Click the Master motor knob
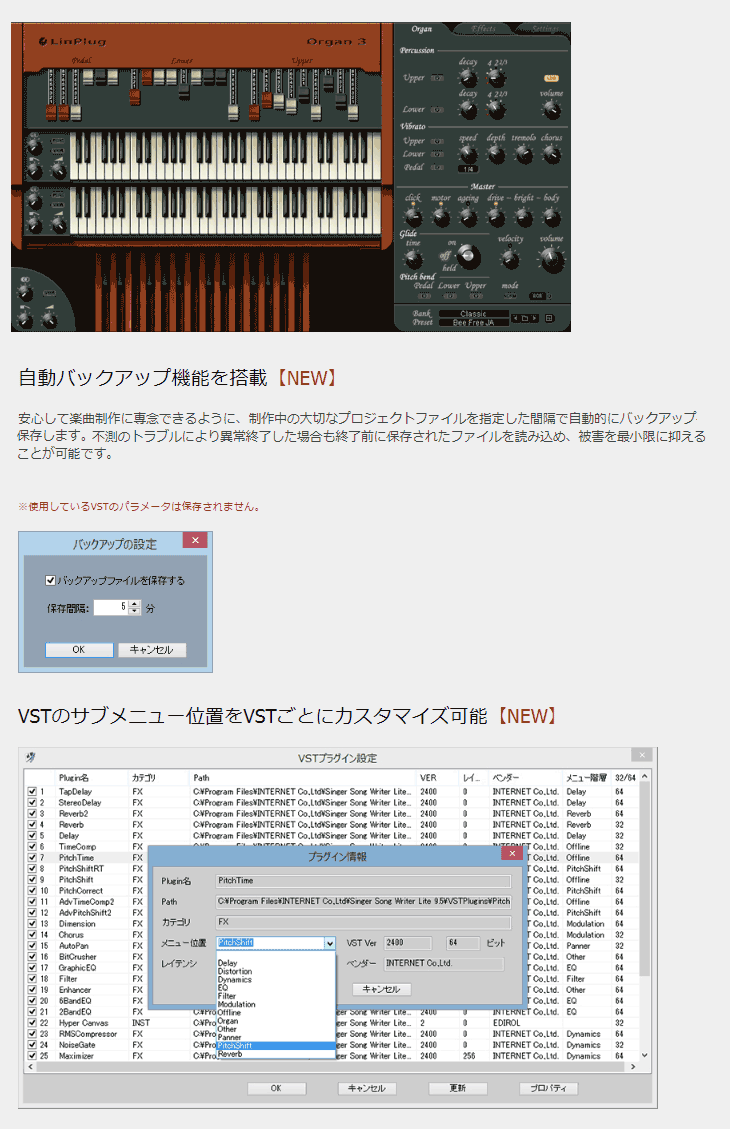 pyautogui.click(x=441, y=215)
